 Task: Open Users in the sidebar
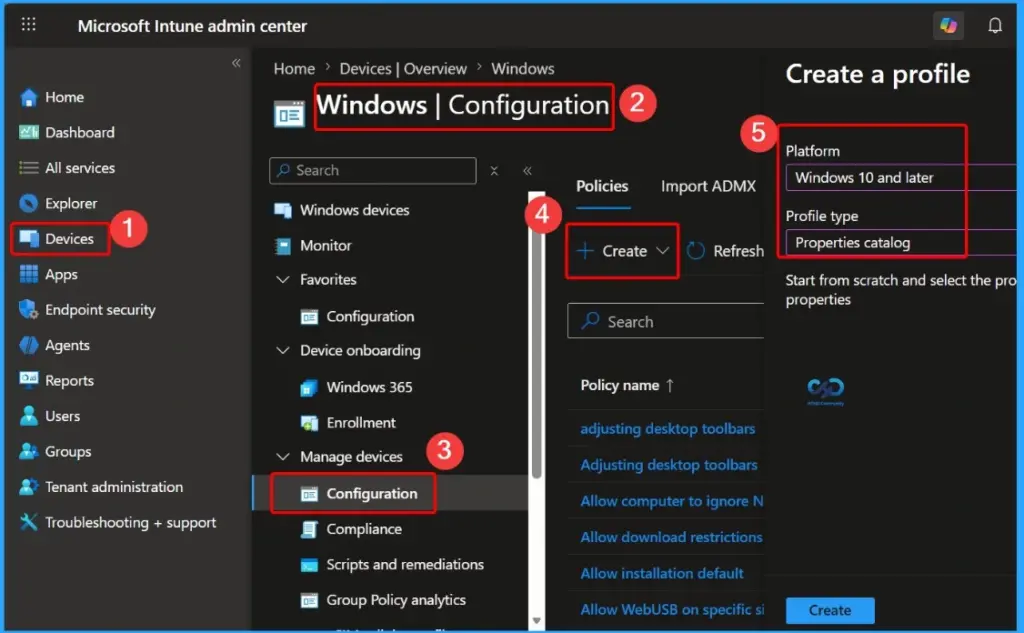pos(50,416)
